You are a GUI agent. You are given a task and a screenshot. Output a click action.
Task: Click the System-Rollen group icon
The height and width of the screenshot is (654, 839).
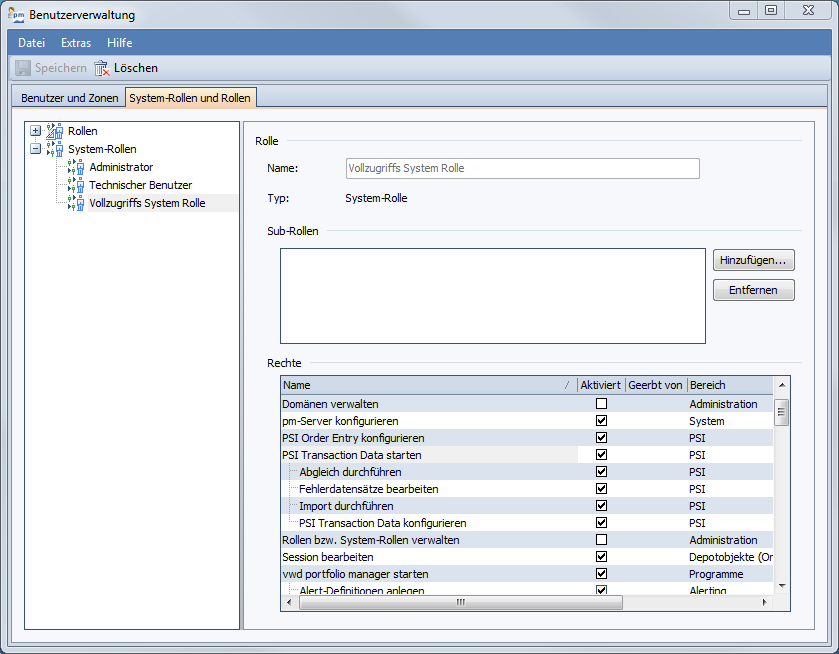[x=54, y=149]
